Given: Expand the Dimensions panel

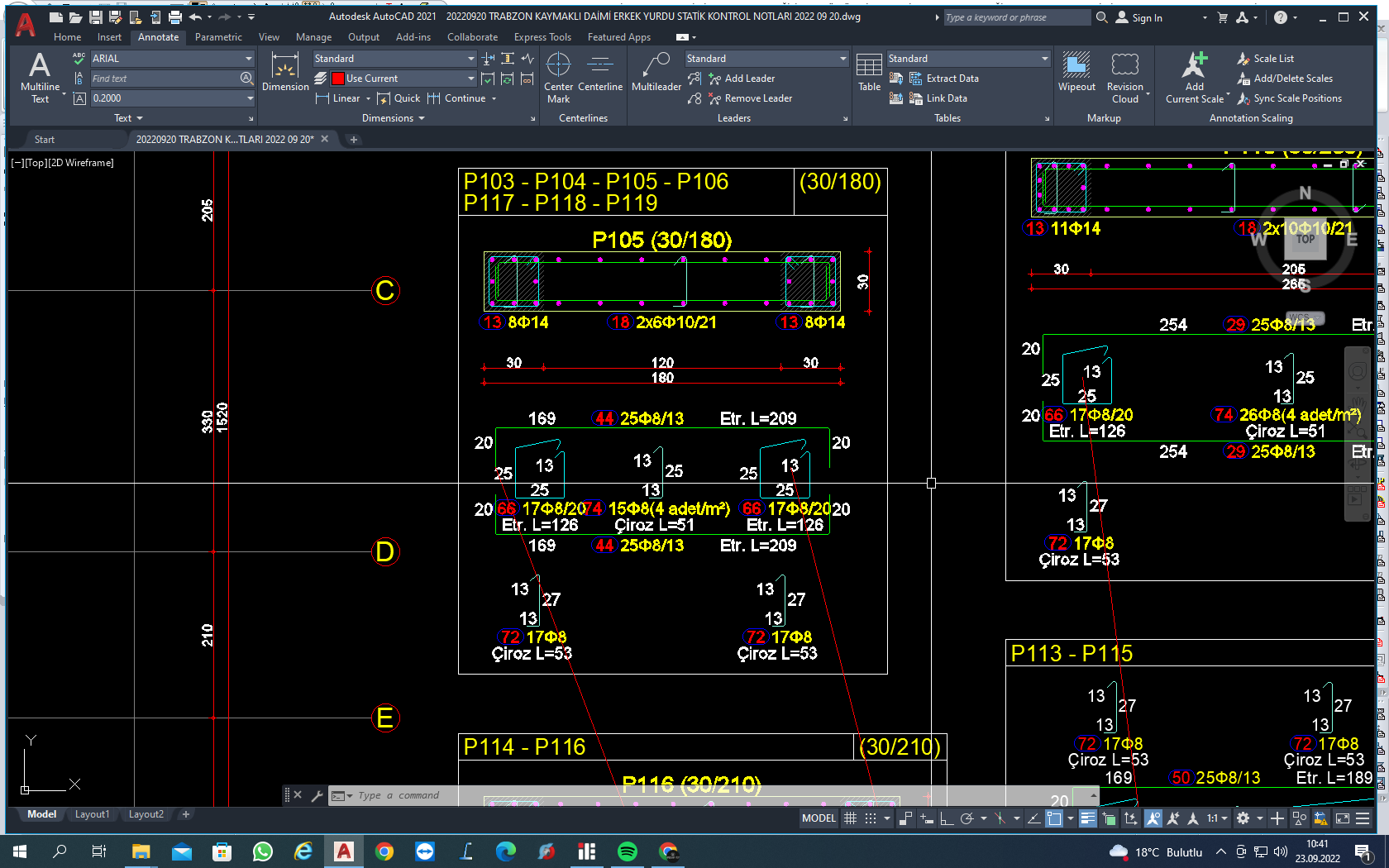Looking at the screenshot, I should click(x=394, y=118).
